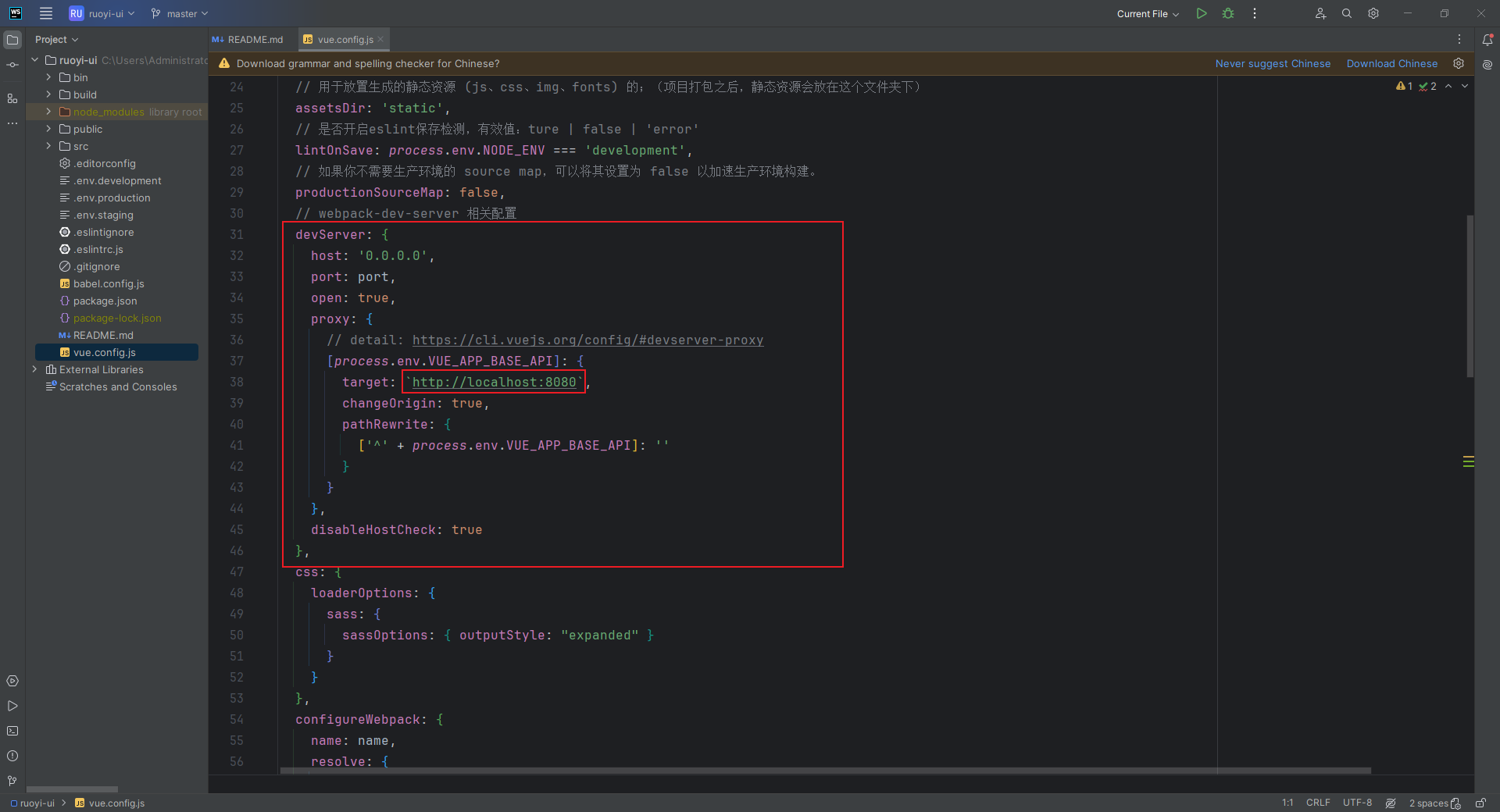The height and width of the screenshot is (812, 1500).
Task: Click project panel horizontal scrollbar
Action: point(72,789)
